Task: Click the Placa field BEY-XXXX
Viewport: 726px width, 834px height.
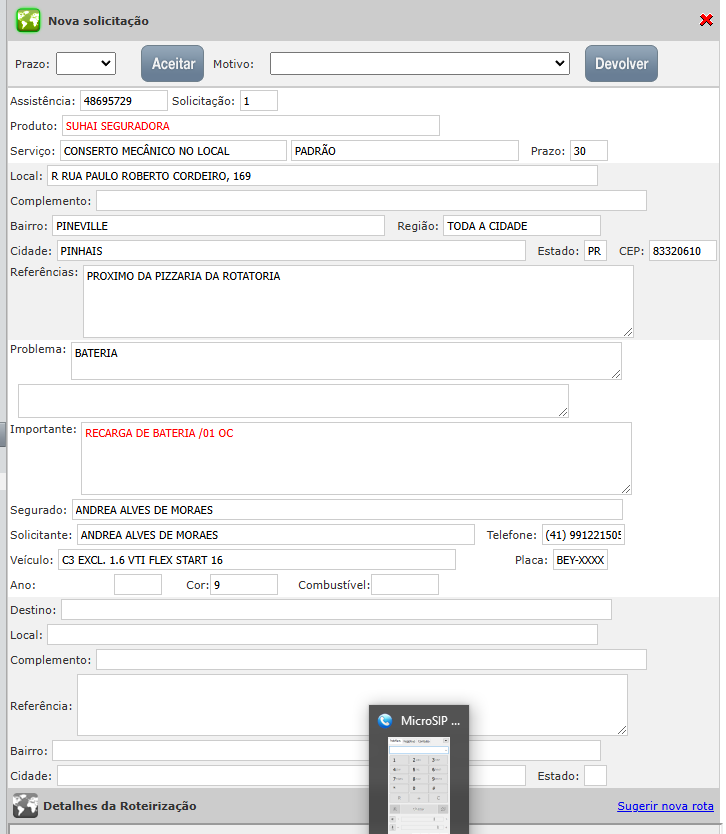Action: 580,560
